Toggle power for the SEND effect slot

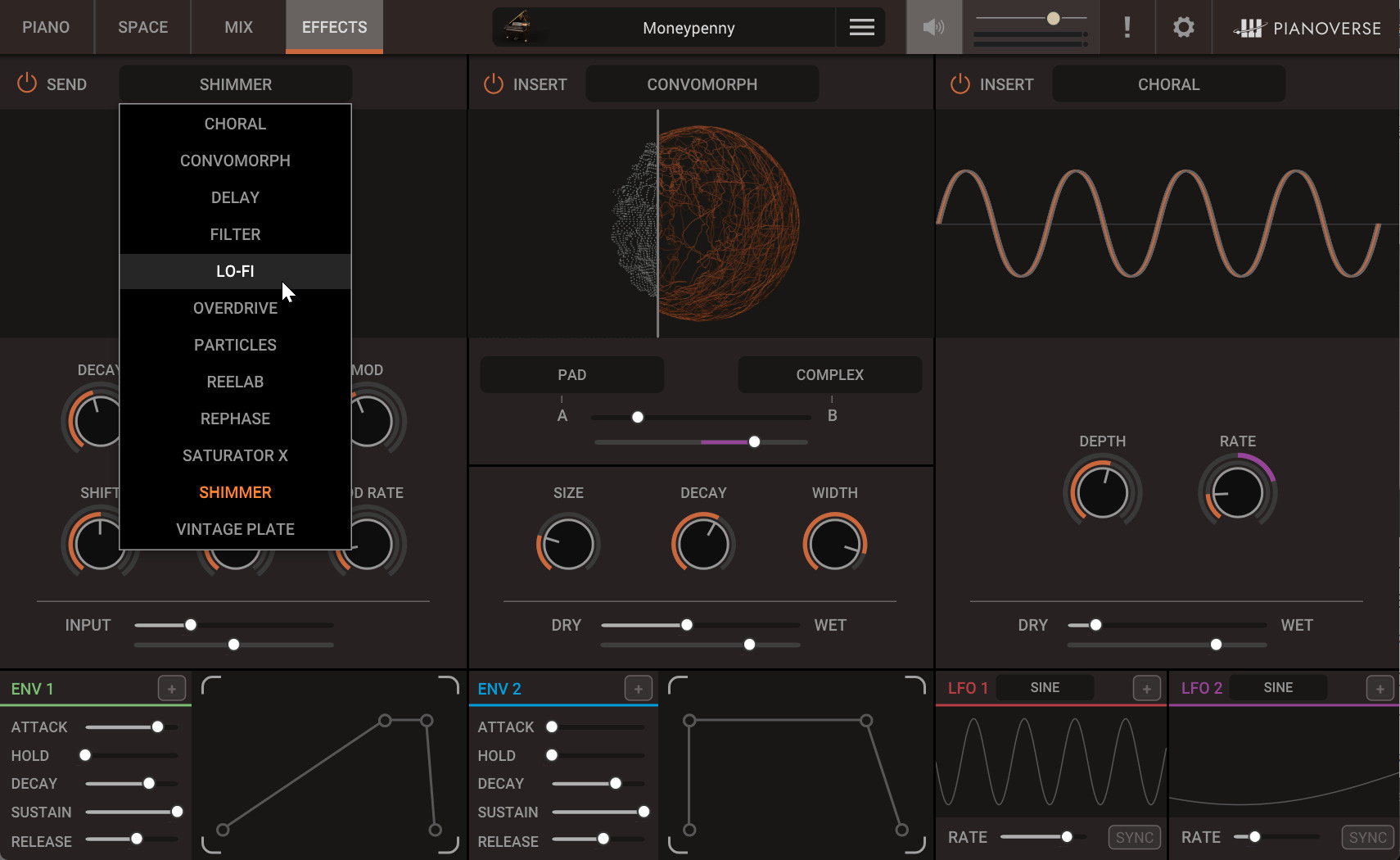[x=27, y=84]
